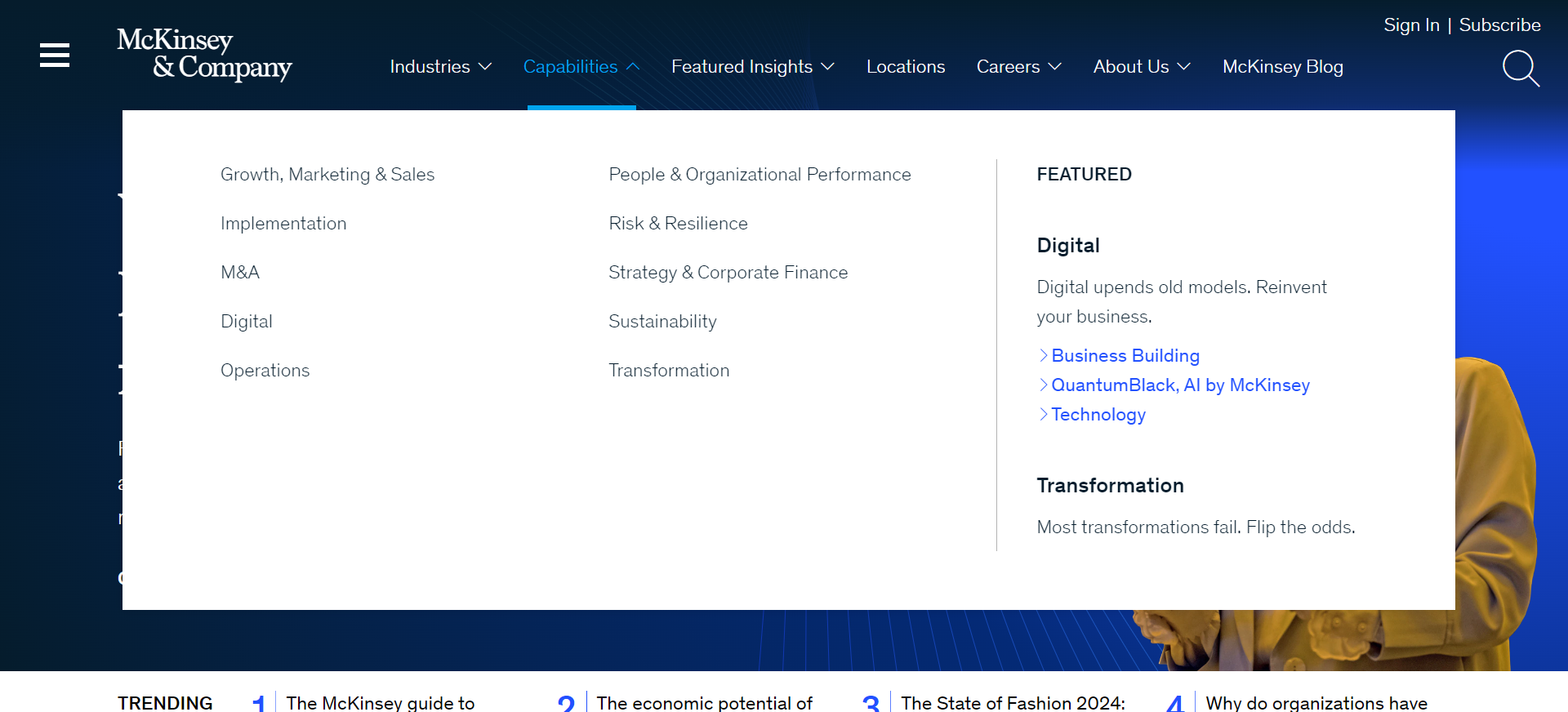This screenshot has height=712, width=1568.
Task: Open trending Why do organizations have
Action: click(x=1316, y=702)
